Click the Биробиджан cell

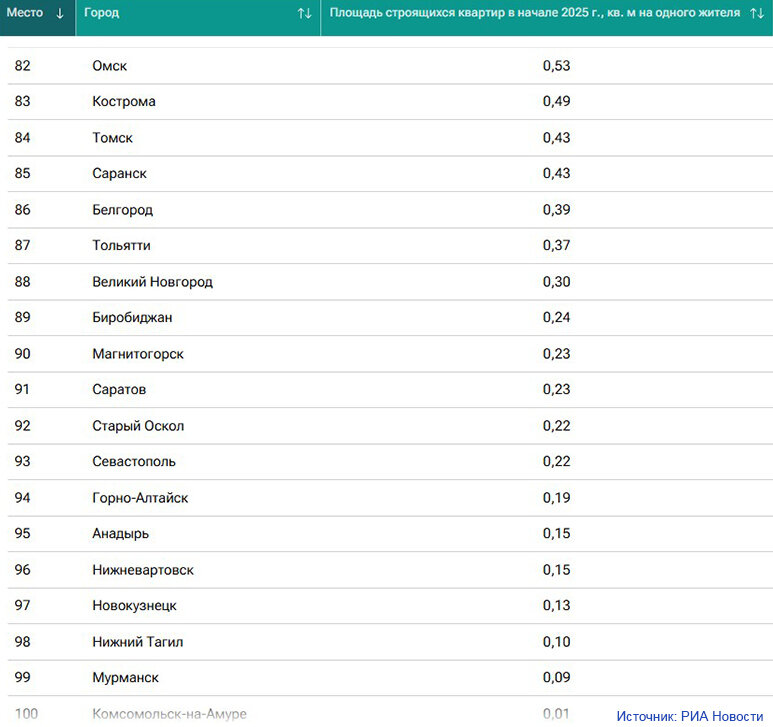pos(132,317)
